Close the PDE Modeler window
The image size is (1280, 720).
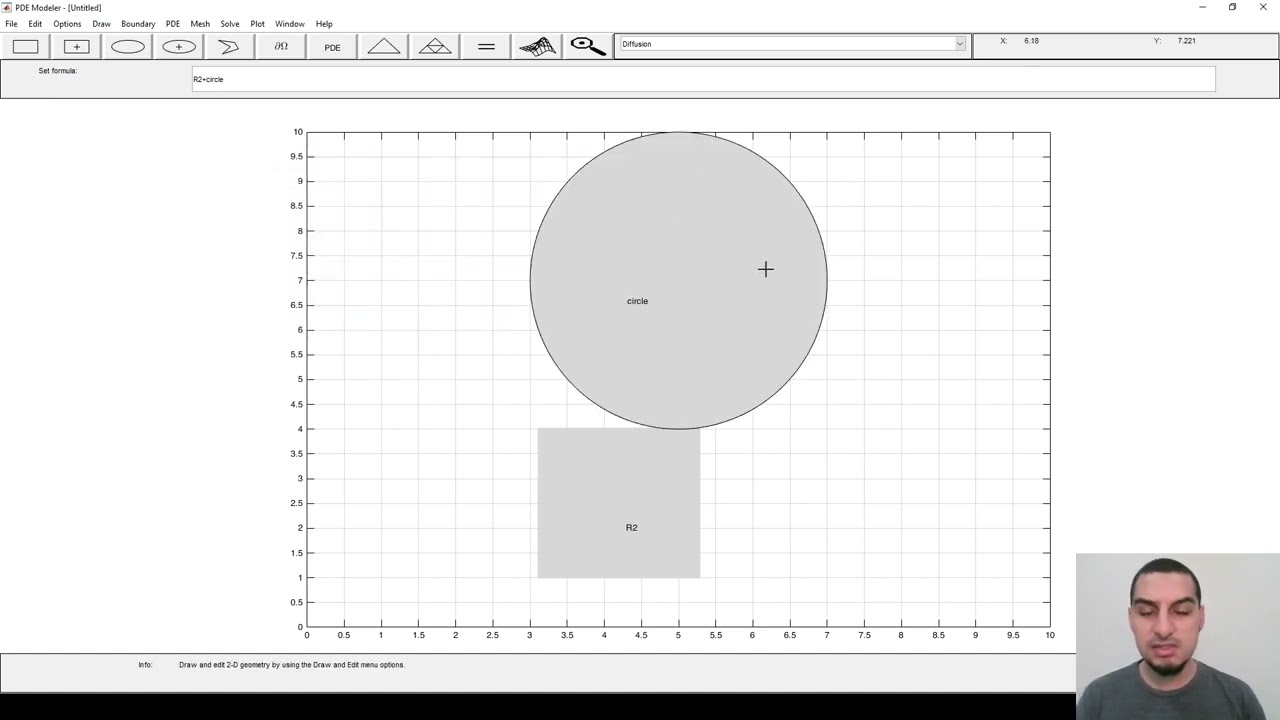[1263, 7]
